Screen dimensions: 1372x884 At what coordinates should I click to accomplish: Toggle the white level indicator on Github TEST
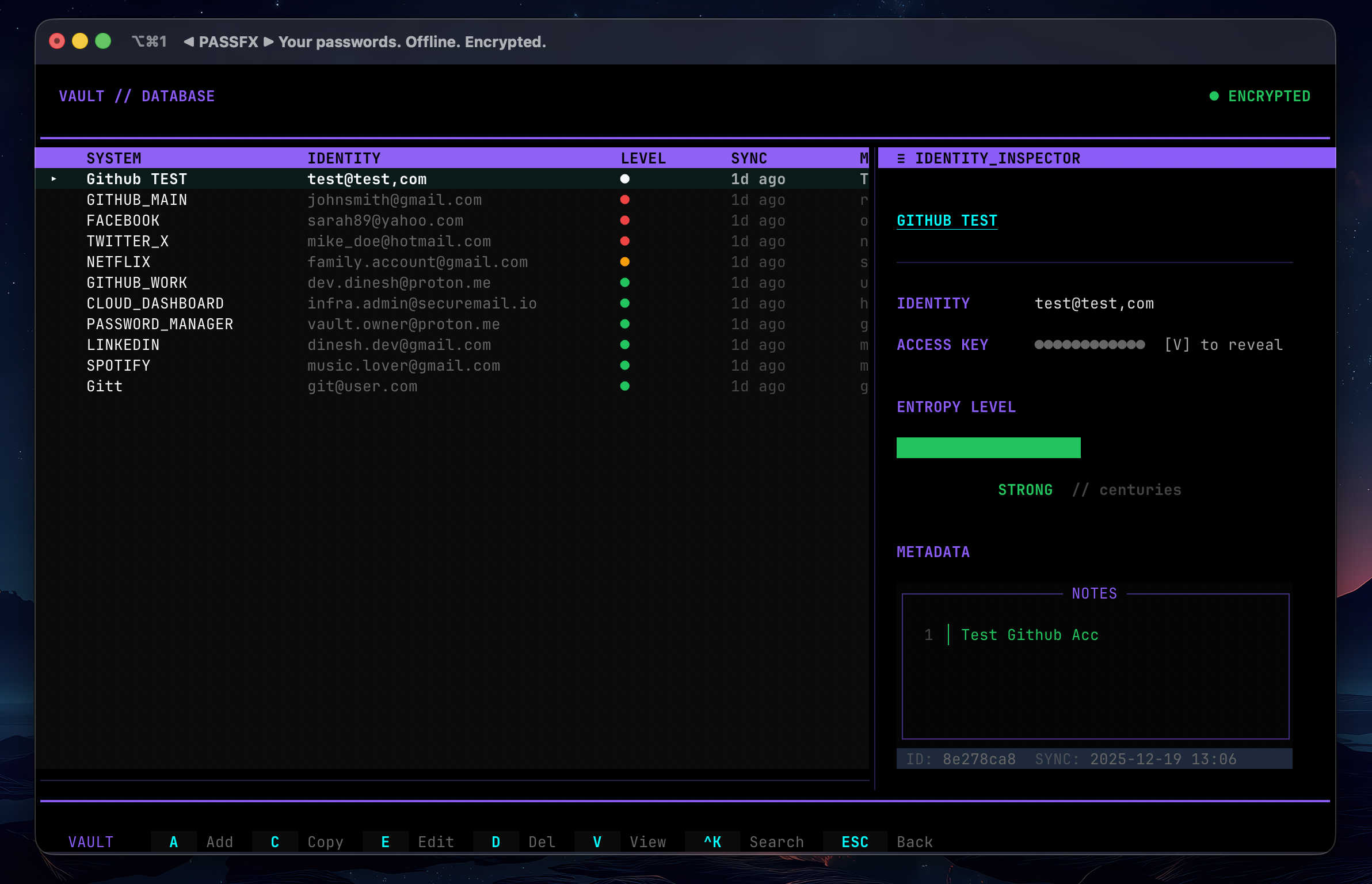pos(625,179)
